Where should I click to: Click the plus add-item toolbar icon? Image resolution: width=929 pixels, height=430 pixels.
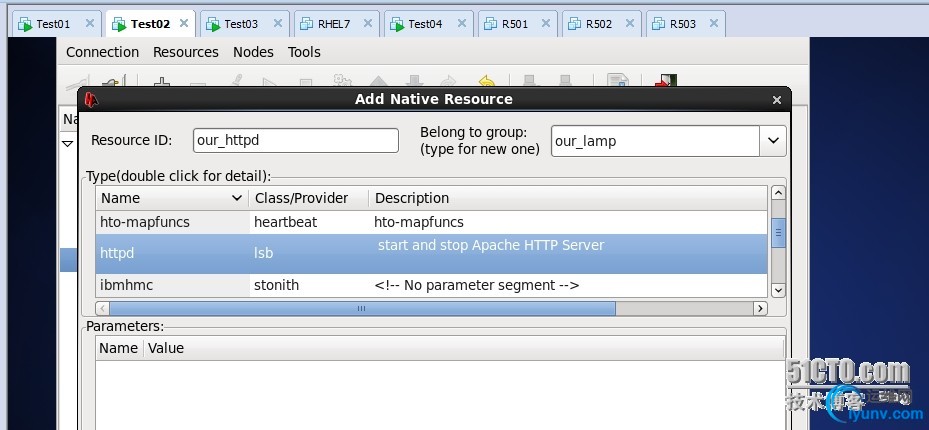point(162,82)
